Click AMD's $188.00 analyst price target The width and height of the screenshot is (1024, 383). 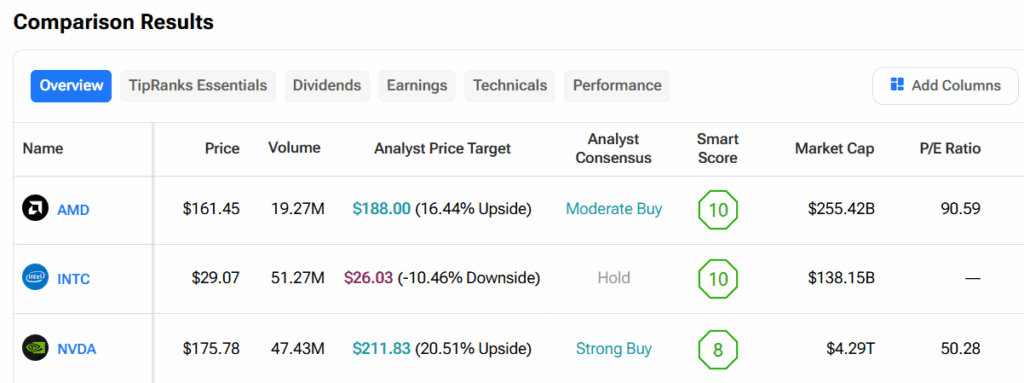pos(381,209)
